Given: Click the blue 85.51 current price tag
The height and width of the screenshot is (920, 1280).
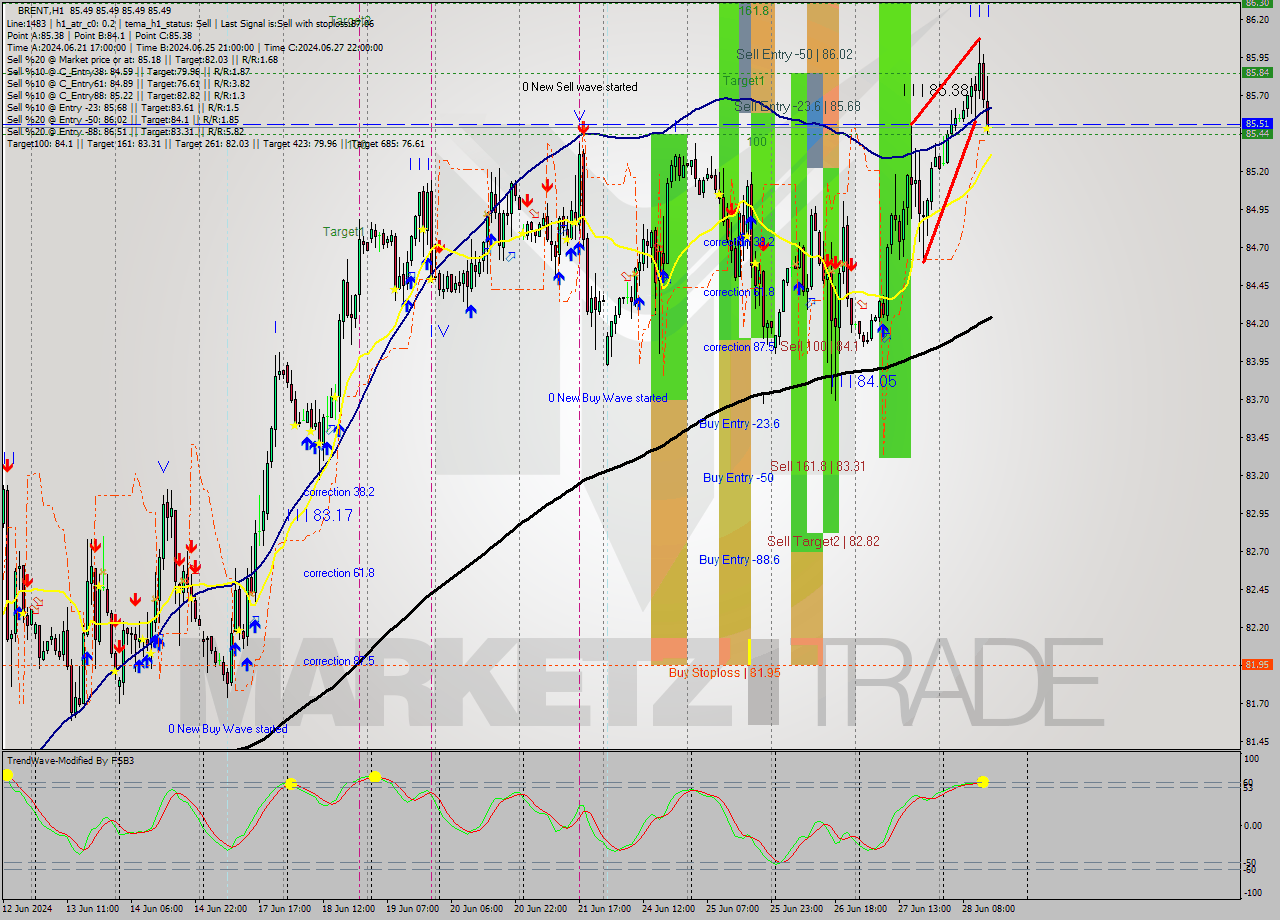Looking at the screenshot, I should 1256,124.
